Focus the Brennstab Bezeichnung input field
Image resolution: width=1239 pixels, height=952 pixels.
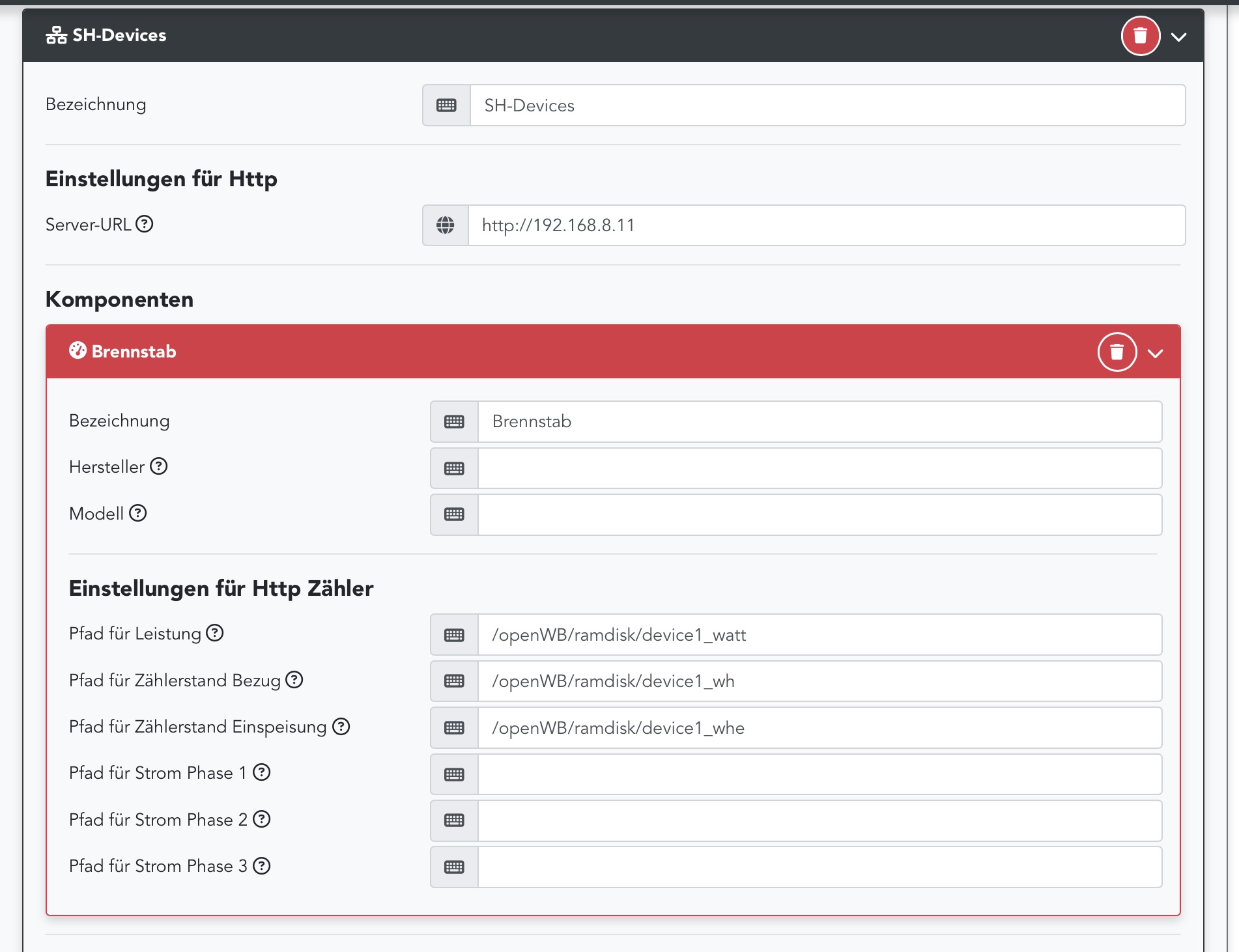pos(820,422)
